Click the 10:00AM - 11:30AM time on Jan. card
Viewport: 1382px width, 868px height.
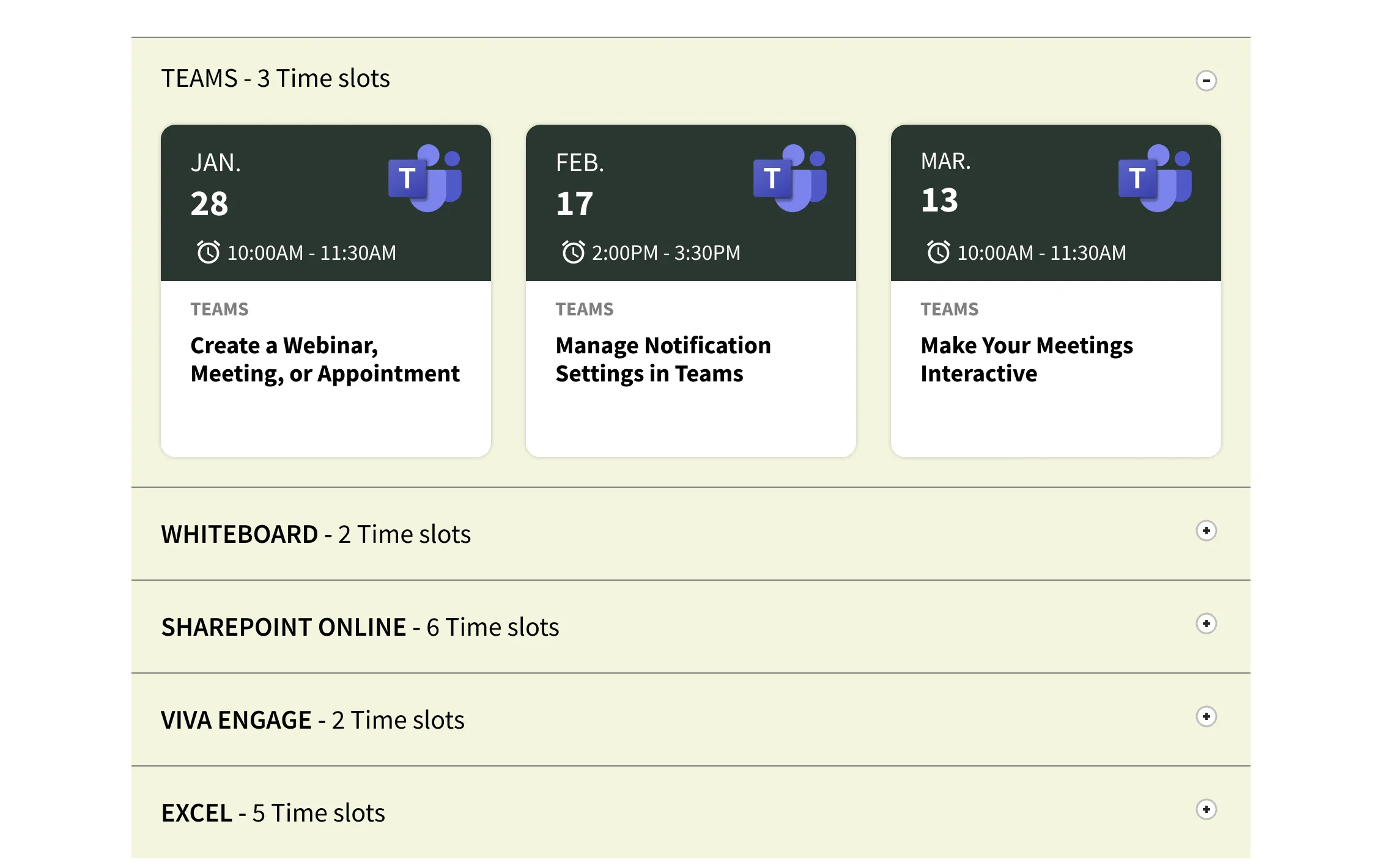tap(311, 252)
